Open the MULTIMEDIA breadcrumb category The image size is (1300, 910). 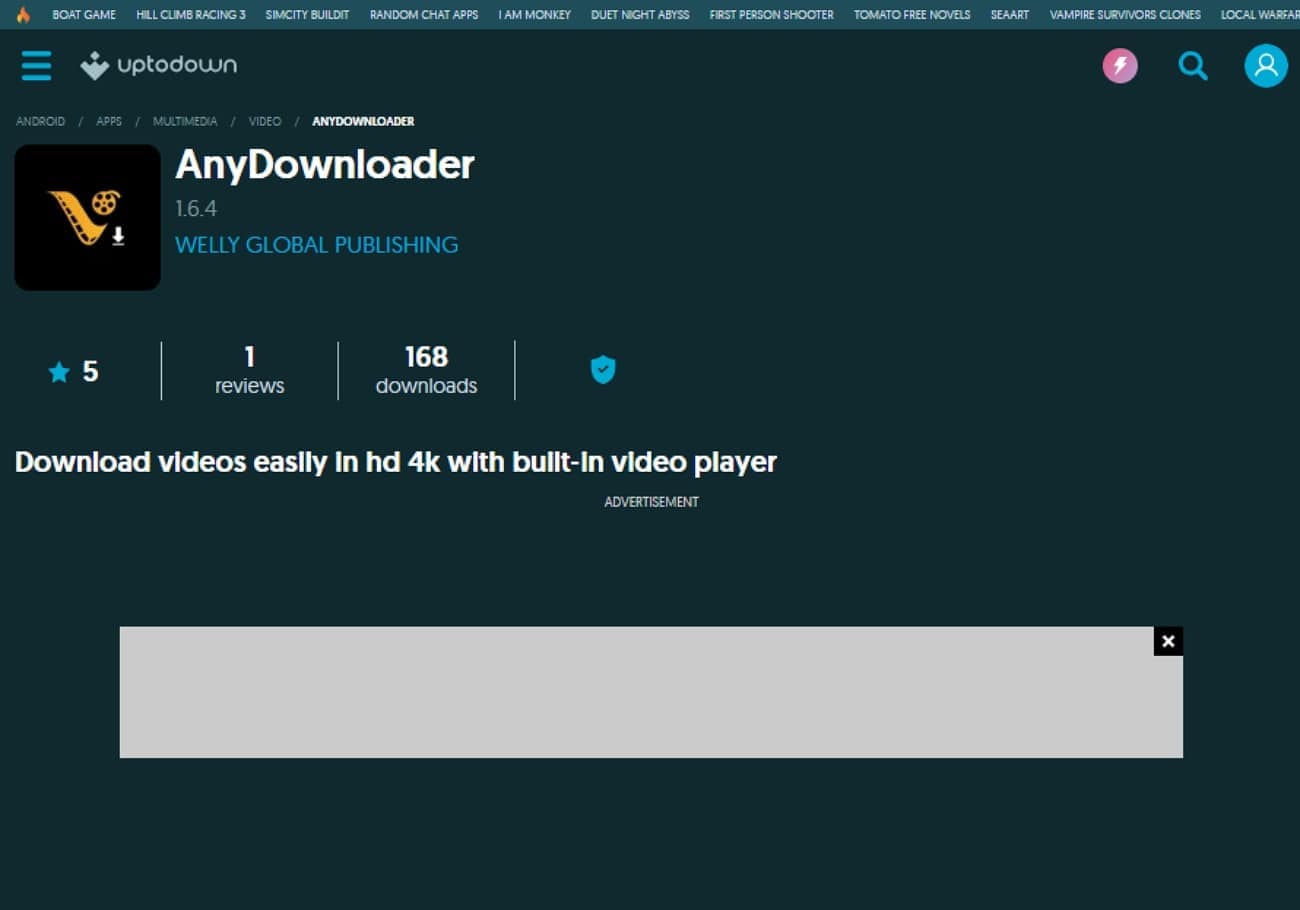pyautogui.click(x=184, y=121)
